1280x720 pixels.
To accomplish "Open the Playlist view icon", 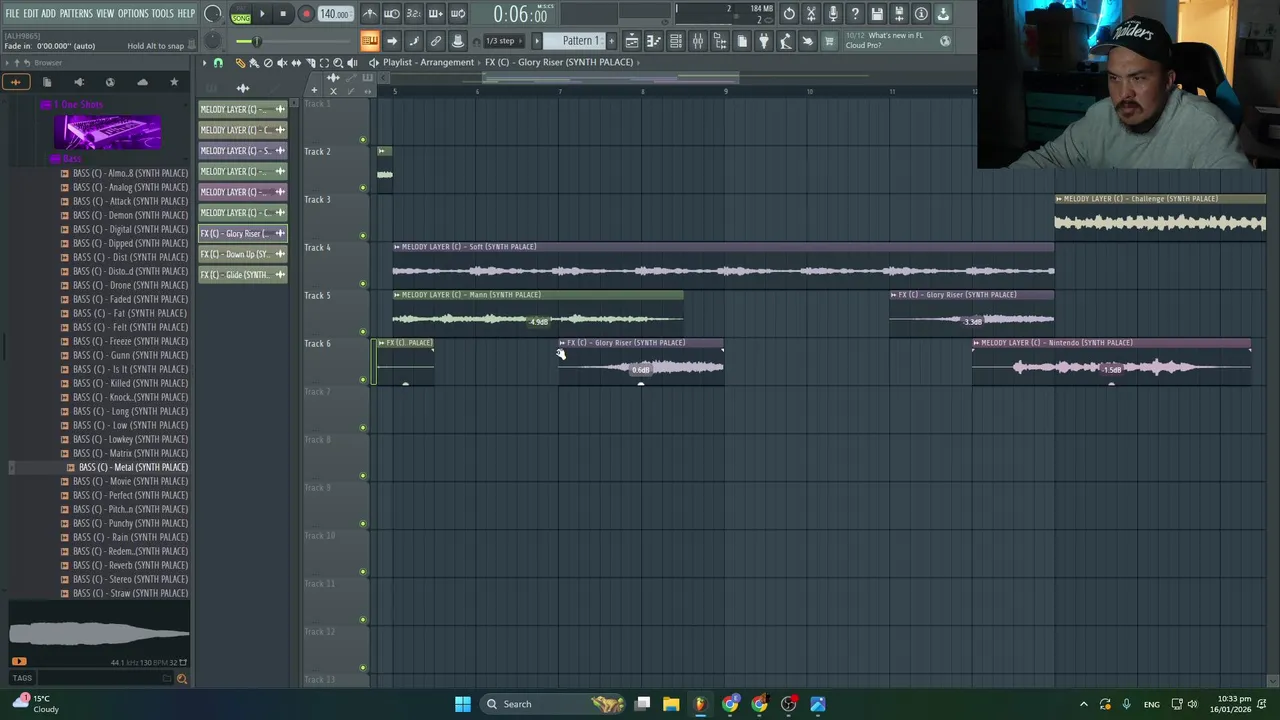I will (632, 41).
